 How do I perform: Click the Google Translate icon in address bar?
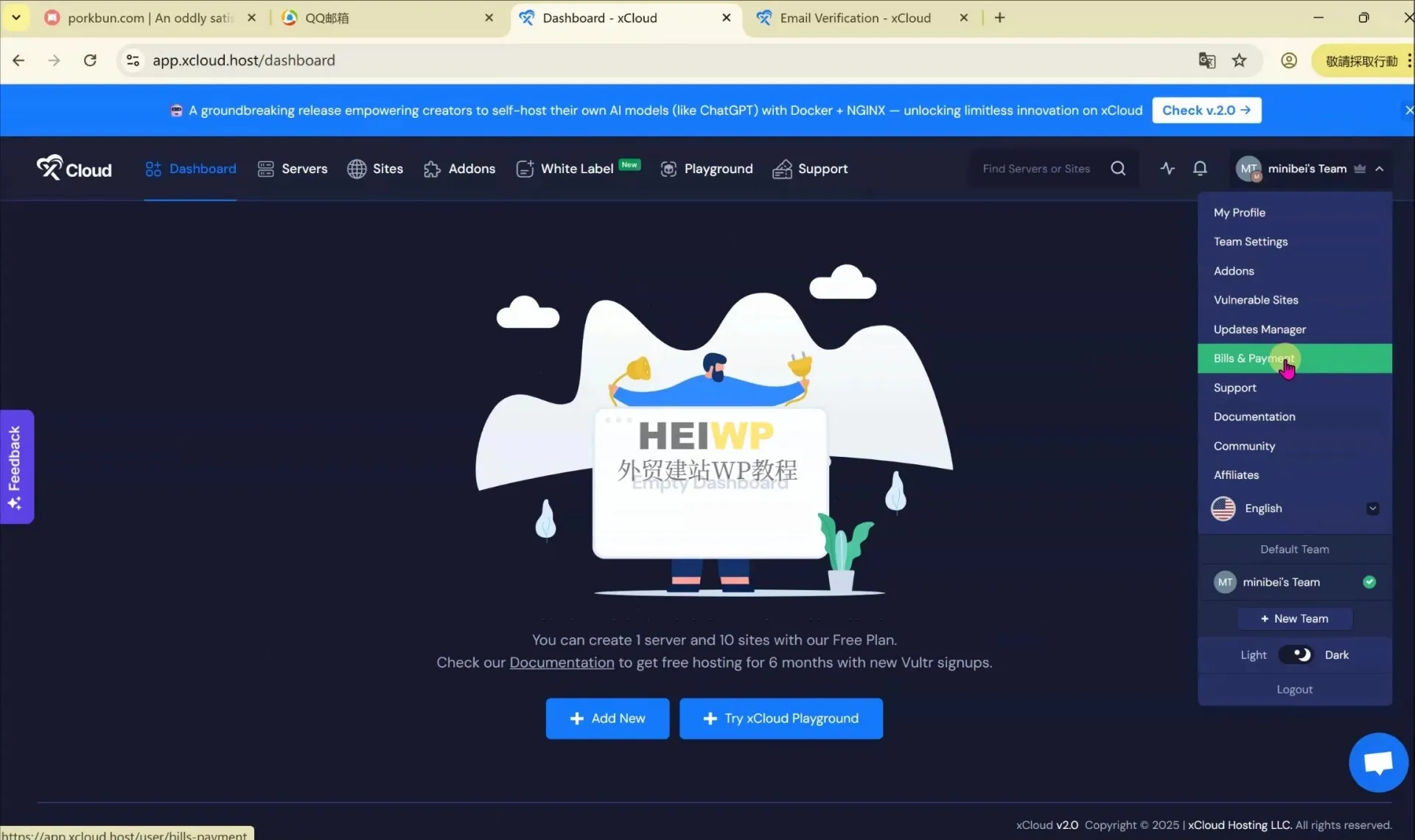[x=1207, y=60]
